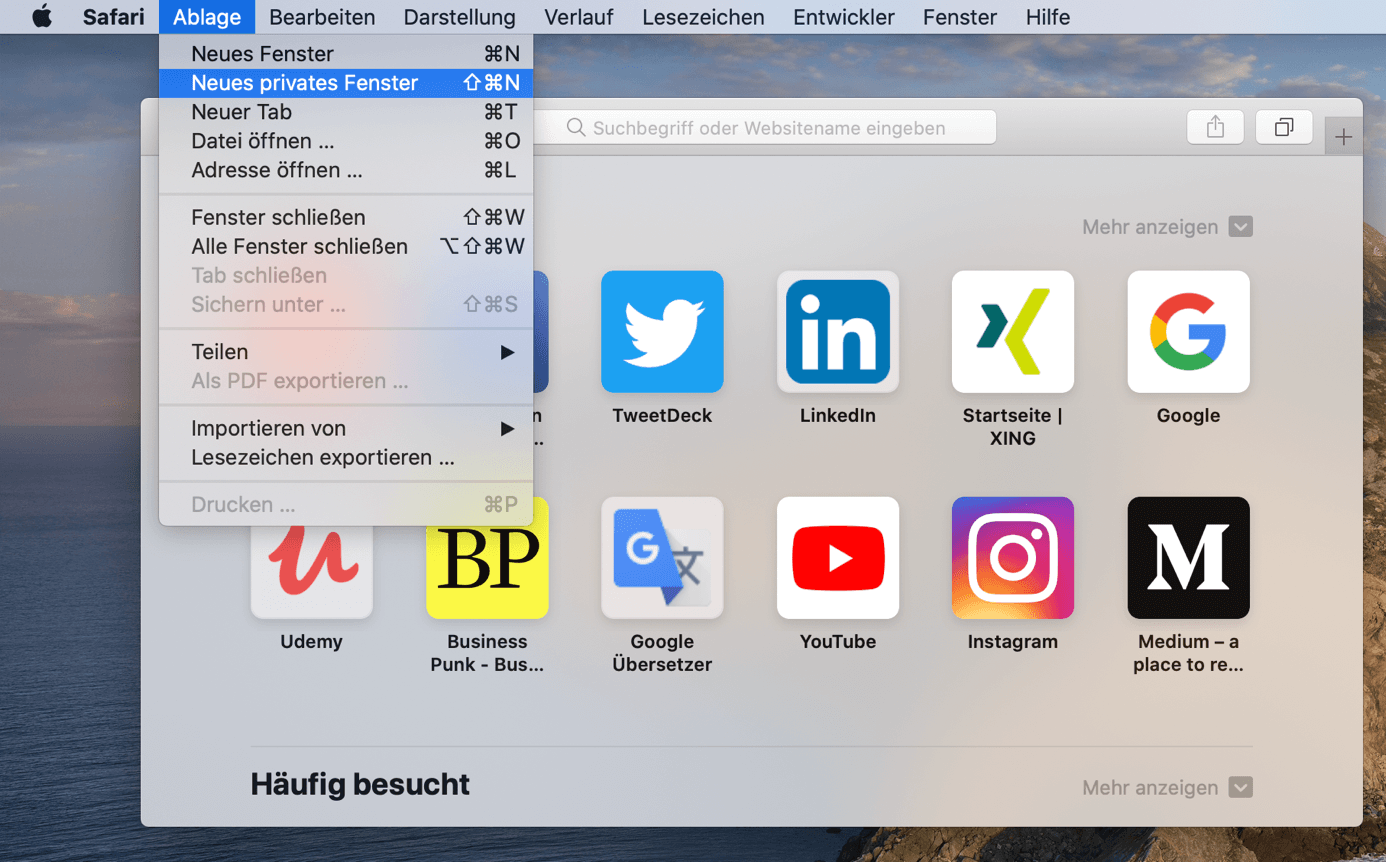Select Fenster schließen menu entry
This screenshot has height=862, width=1386.
[x=346, y=217]
